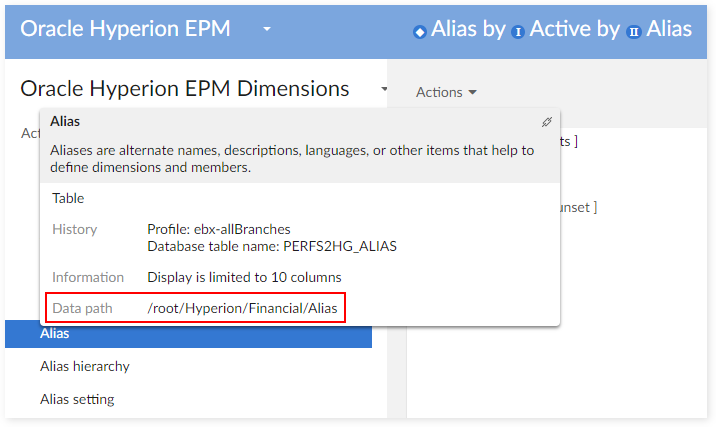Click the Table label in popup
This screenshot has width=716, height=427.
68,198
